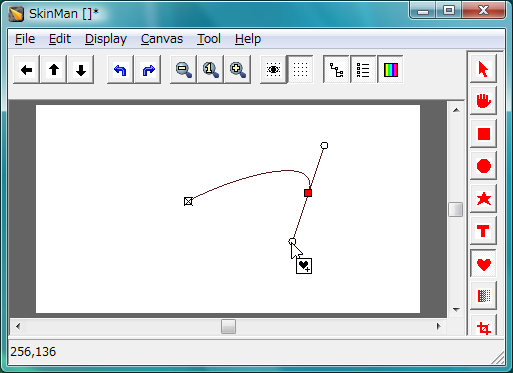Click the blue undo arrow button
This screenshot has width=513, height=373.
click(x=120, y=70)
